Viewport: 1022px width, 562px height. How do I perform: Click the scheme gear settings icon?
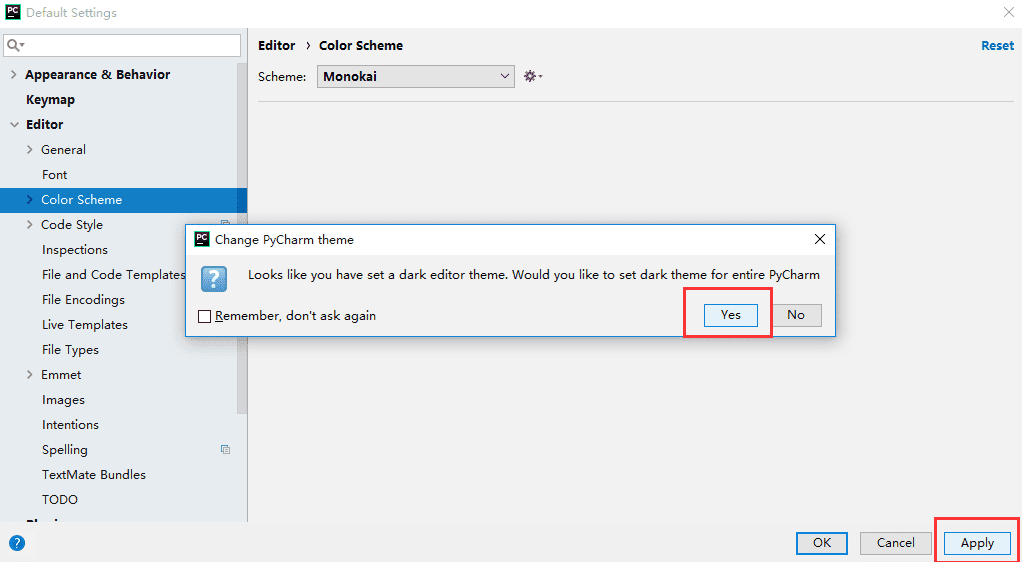[533, 76]
